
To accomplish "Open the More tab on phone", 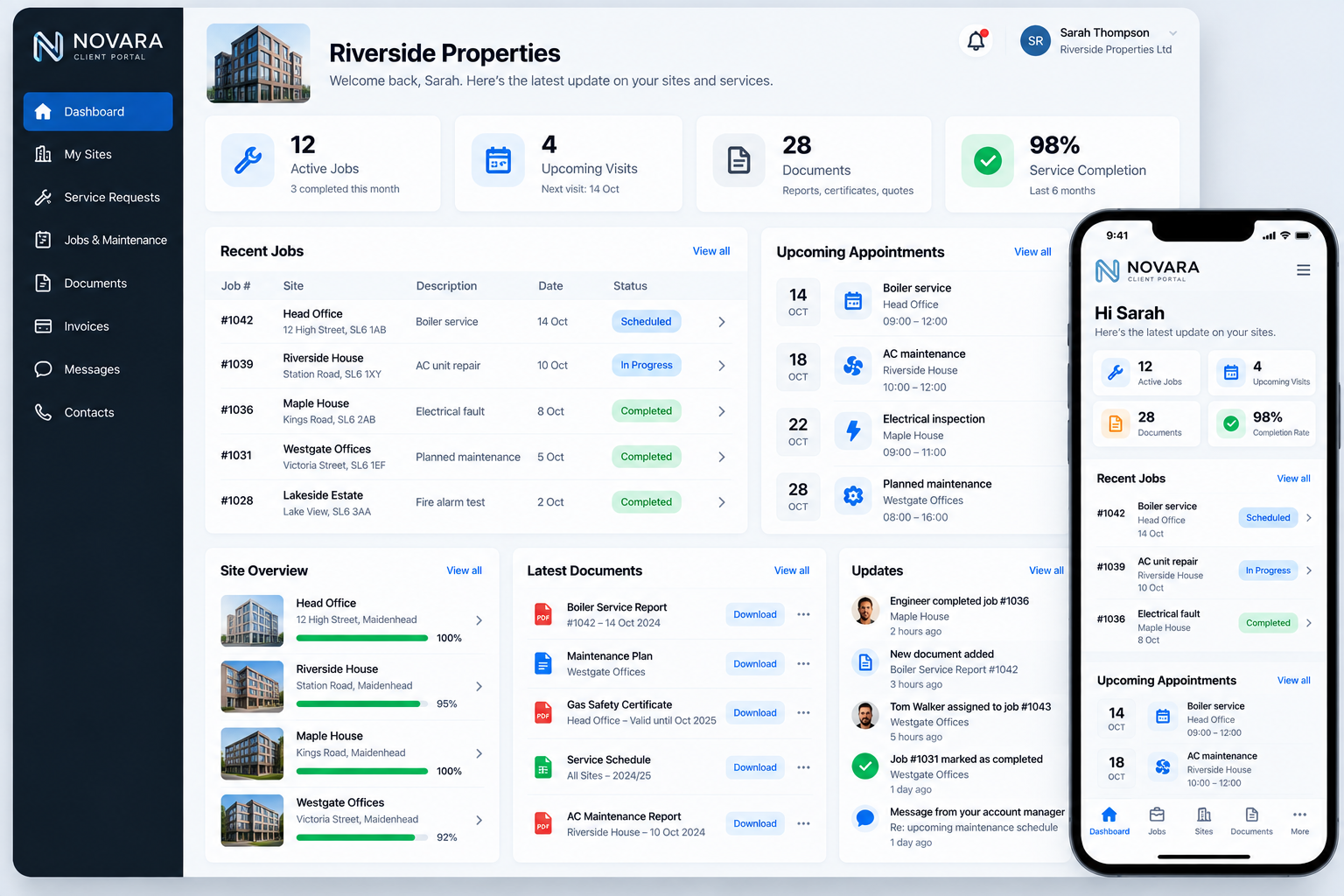I will pos(1299,822).
